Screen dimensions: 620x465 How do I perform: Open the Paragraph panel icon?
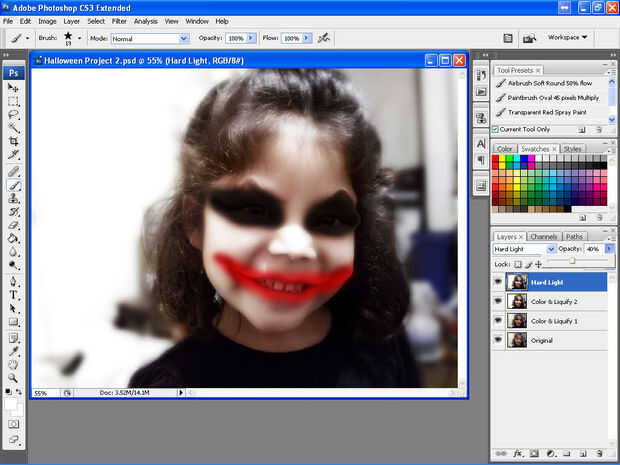pyautogui.click(x=481, y=160)
